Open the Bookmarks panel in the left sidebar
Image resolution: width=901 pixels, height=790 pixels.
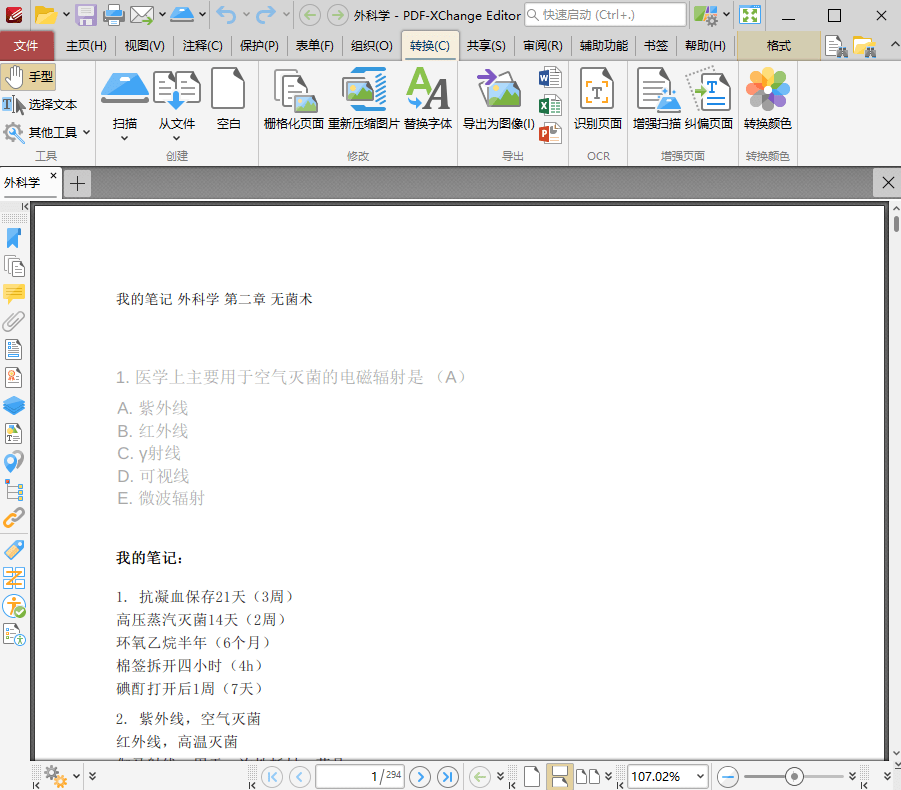click(14, 238)
